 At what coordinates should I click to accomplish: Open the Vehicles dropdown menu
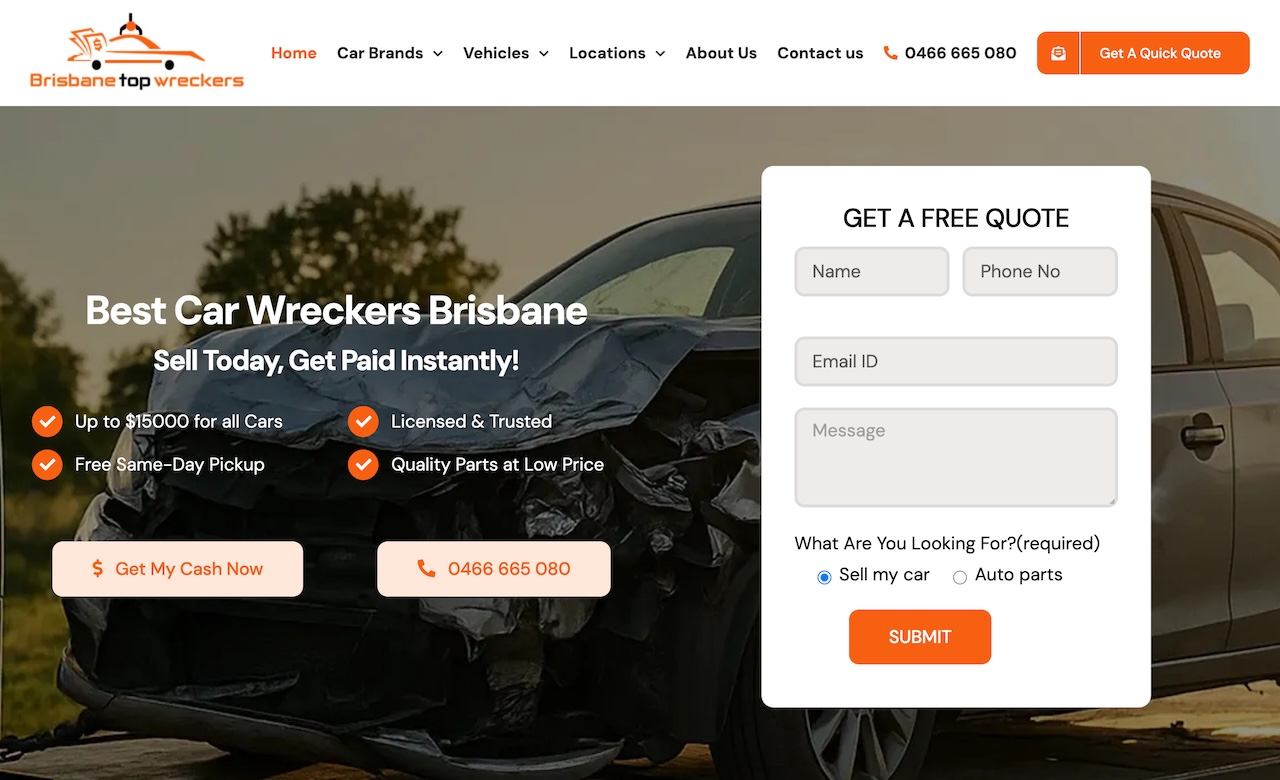[x=506, y=53]
